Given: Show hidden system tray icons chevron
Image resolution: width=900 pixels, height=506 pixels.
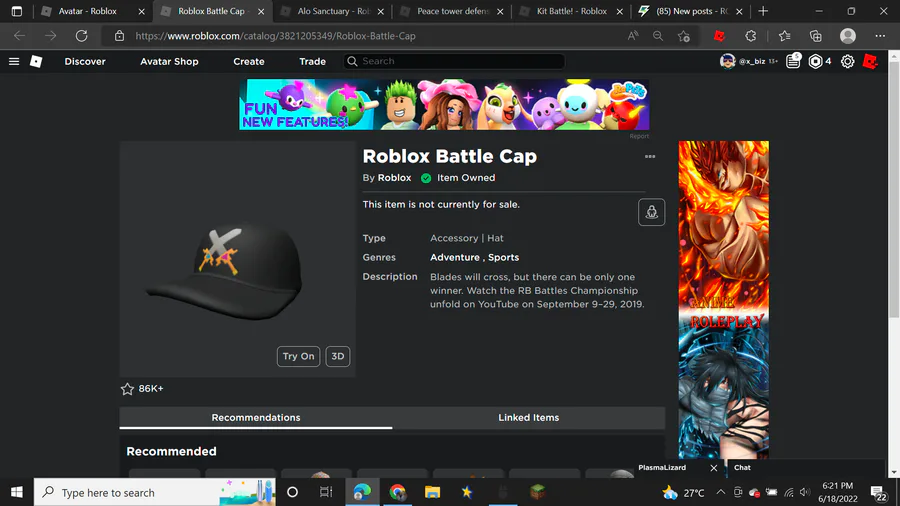Looking at the screenshot, I should 720,492.
